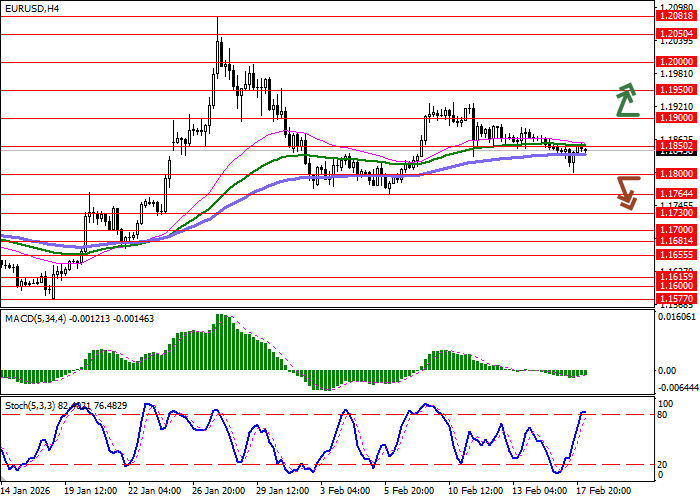Click the 1.17644 price level label
The image size is (700, 500).
(675, 194)
